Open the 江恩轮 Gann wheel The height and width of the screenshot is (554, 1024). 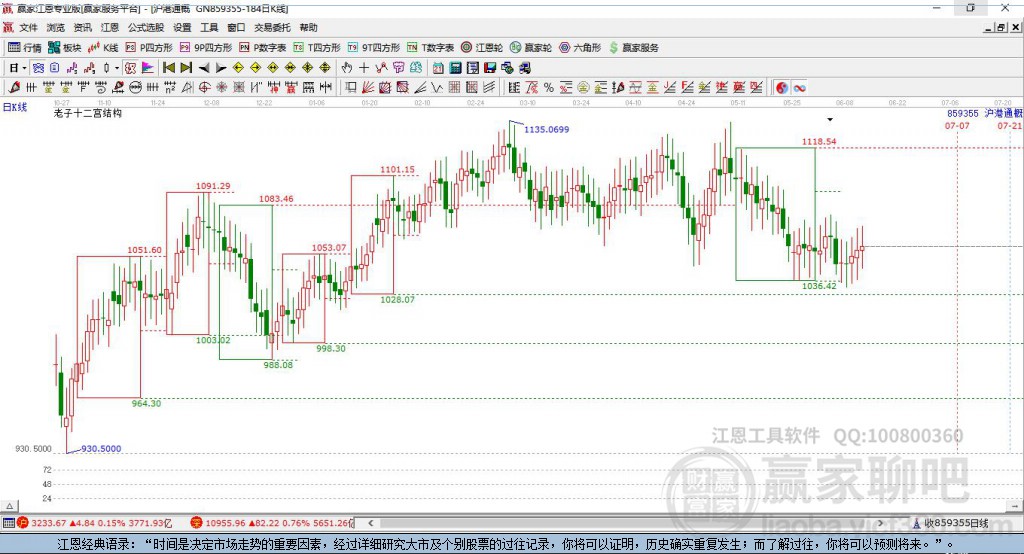coord(482,48)
